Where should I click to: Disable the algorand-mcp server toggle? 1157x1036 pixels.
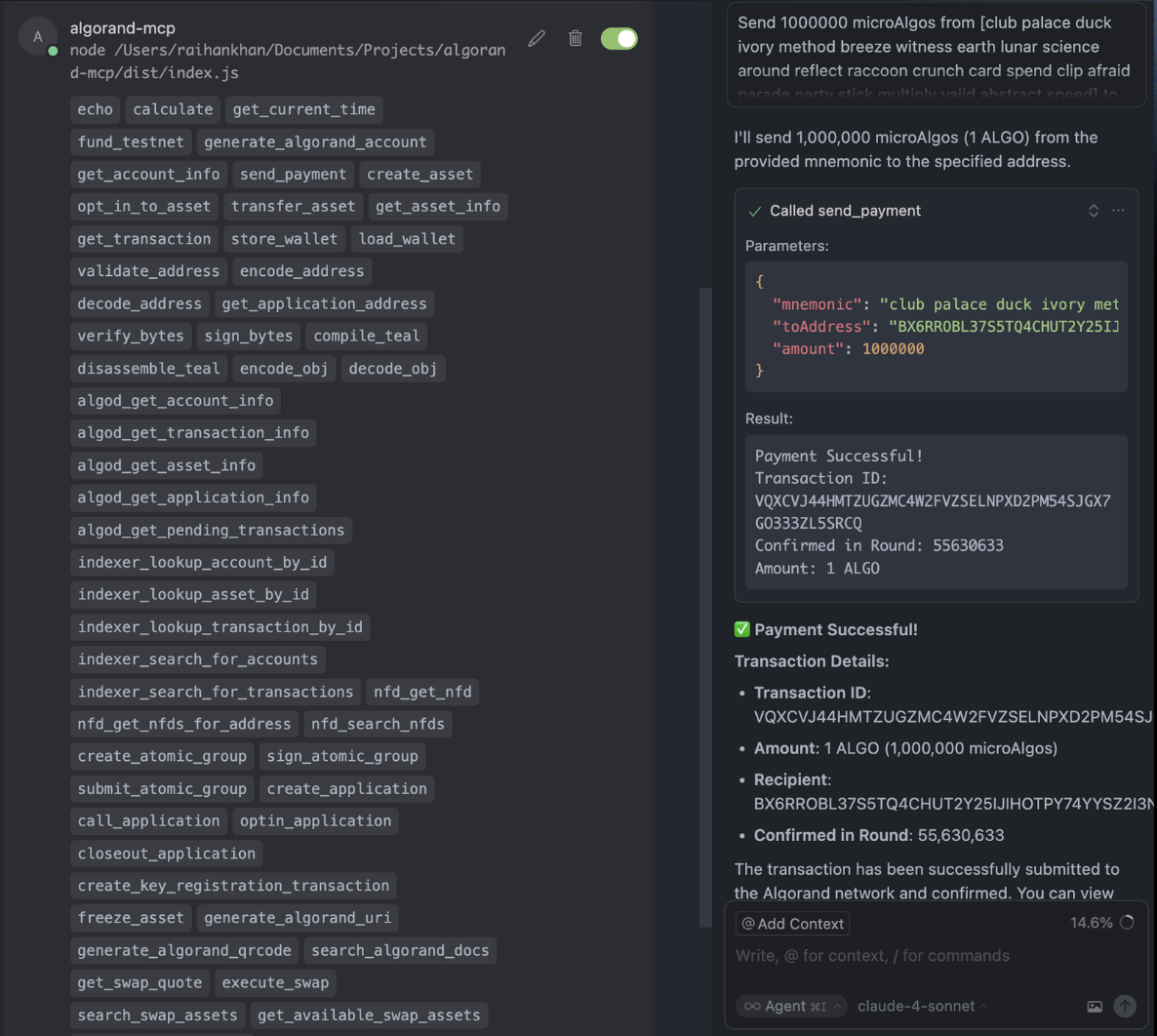click(x=619, y=38)
